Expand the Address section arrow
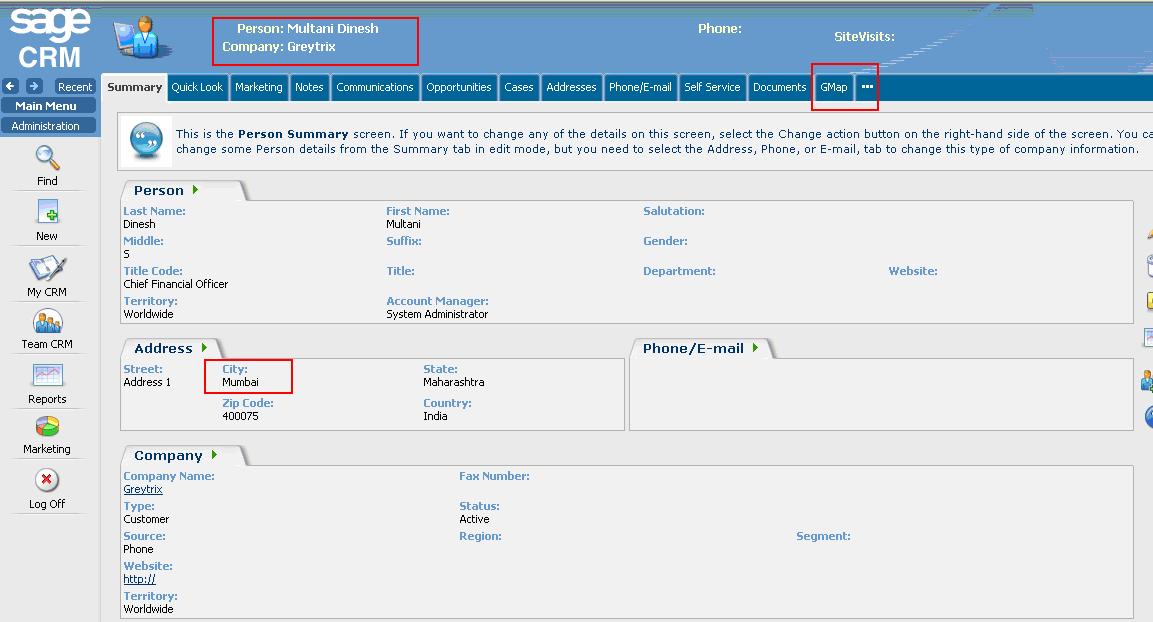 [x=204, y=348]
